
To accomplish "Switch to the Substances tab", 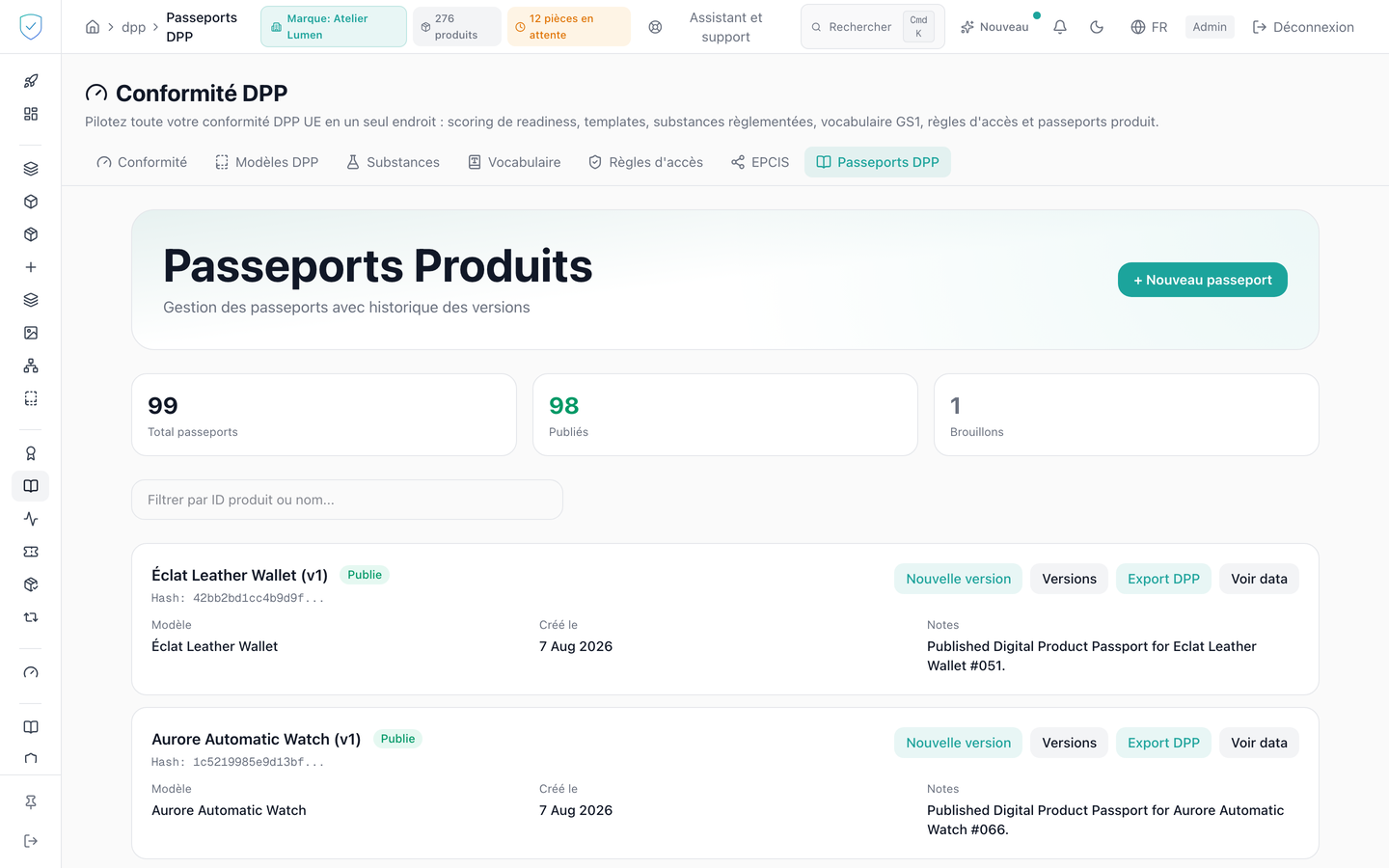I will [393, 162].
